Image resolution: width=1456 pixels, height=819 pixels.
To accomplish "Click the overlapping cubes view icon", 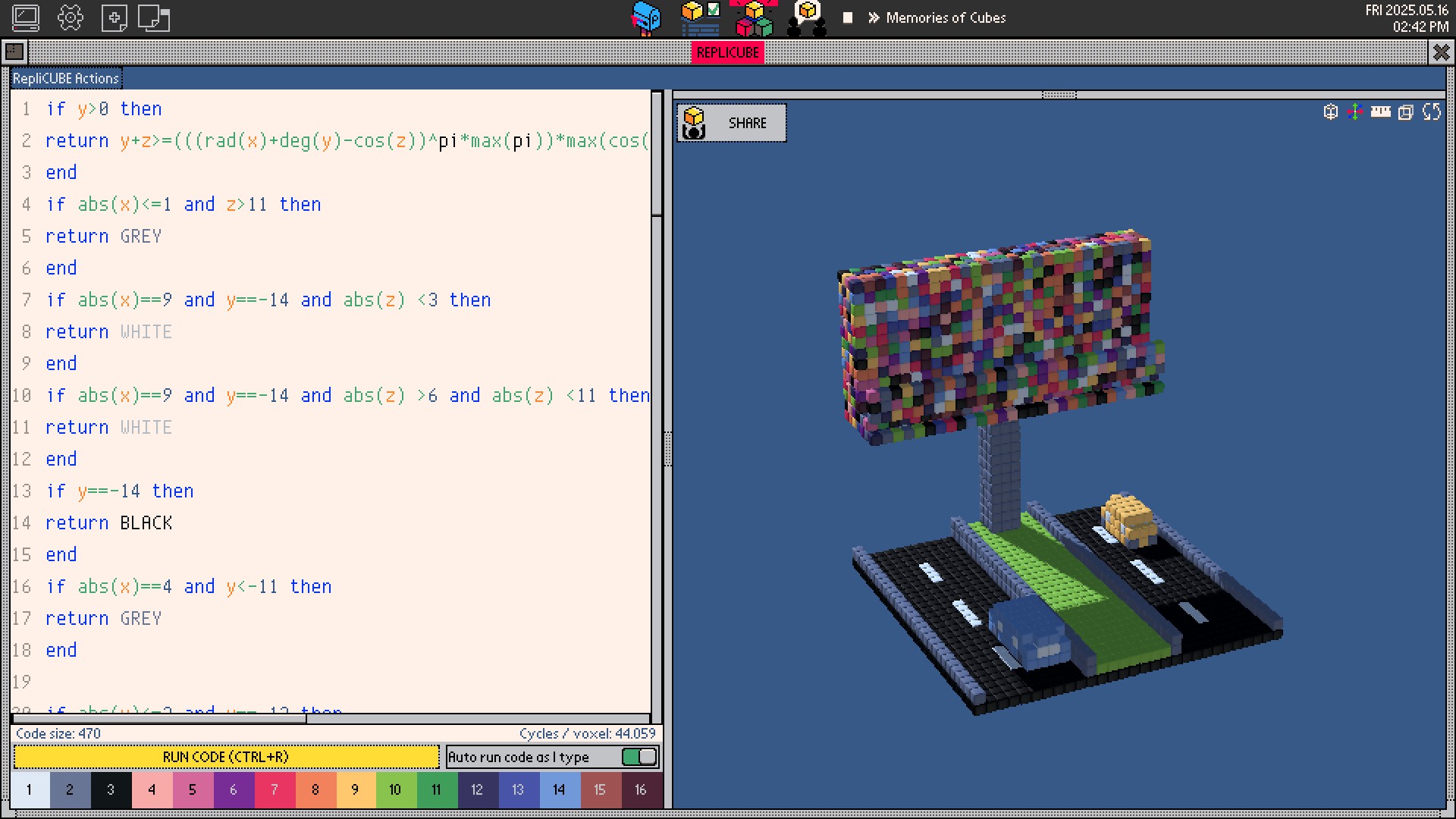I will click(1405, 112).
